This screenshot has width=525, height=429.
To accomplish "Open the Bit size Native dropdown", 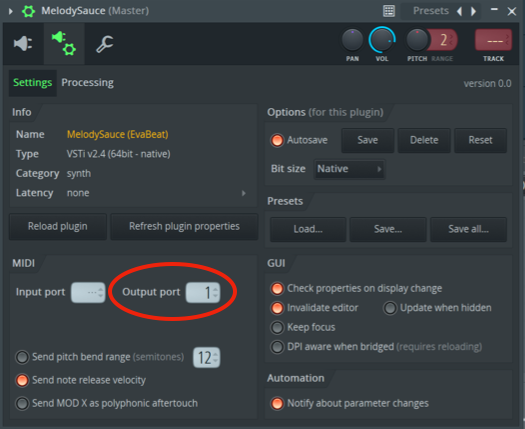I will [349, 169].
